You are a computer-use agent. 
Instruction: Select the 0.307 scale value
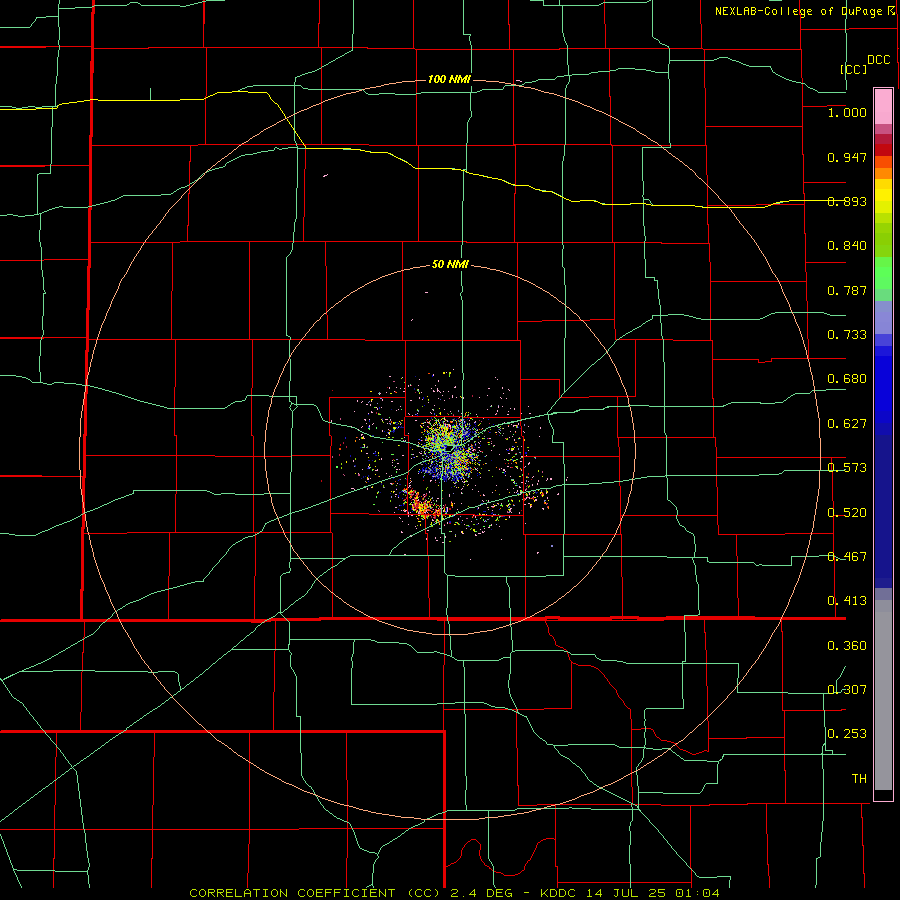click(847, 689)
